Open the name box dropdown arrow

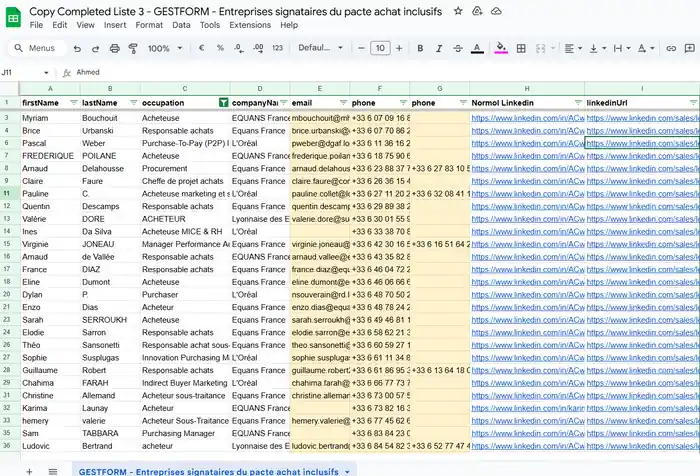click(46, 72)
